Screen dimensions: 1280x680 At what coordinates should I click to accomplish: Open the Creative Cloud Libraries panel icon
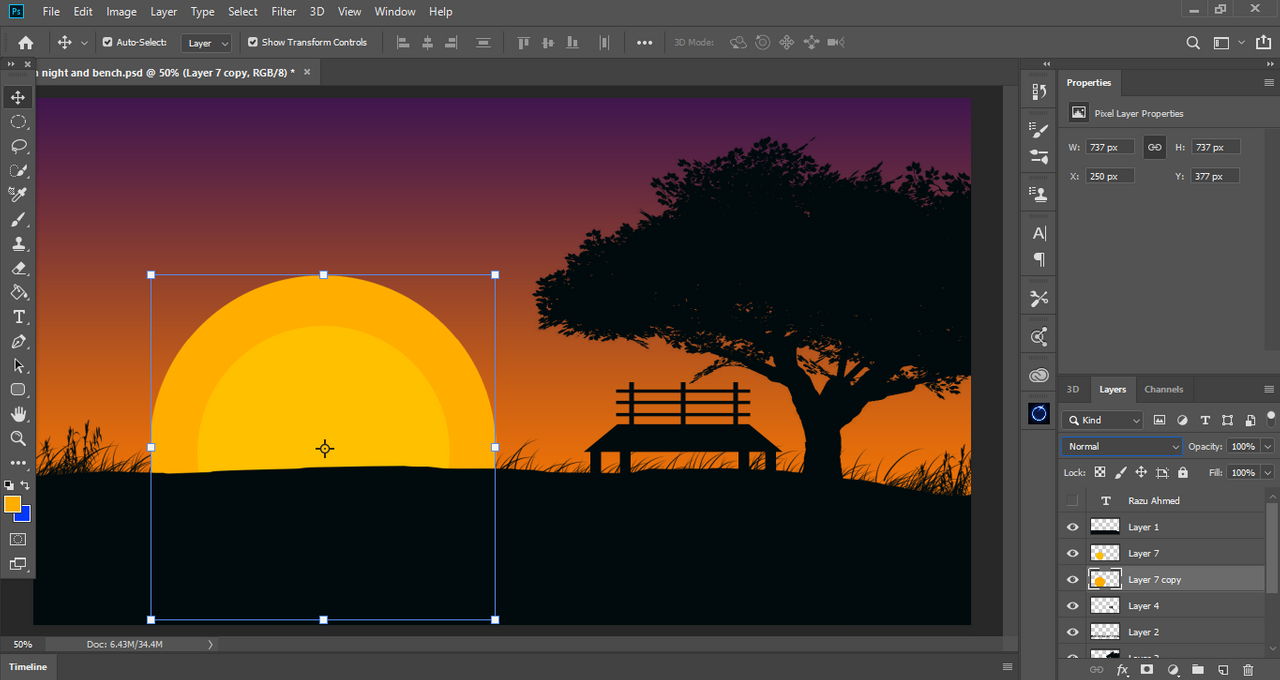pos(1039,376)
